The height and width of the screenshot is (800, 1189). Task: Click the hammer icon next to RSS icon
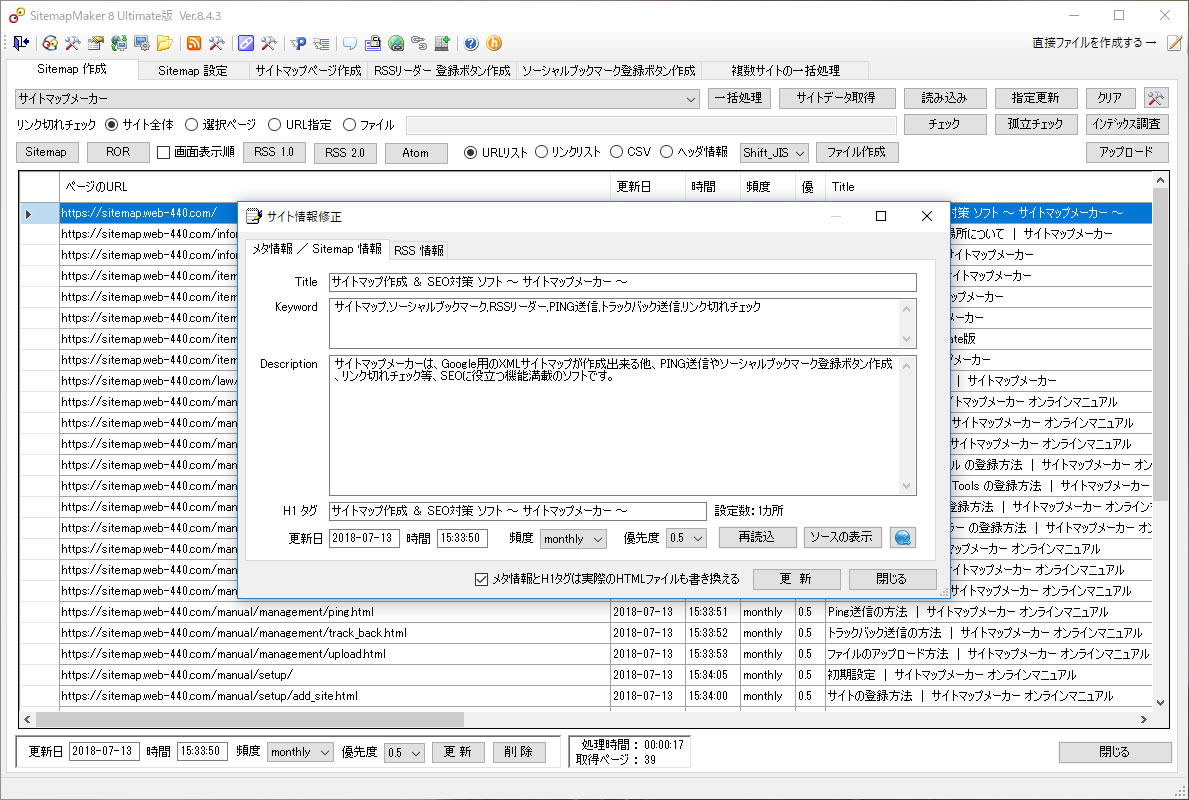(217, 43)
